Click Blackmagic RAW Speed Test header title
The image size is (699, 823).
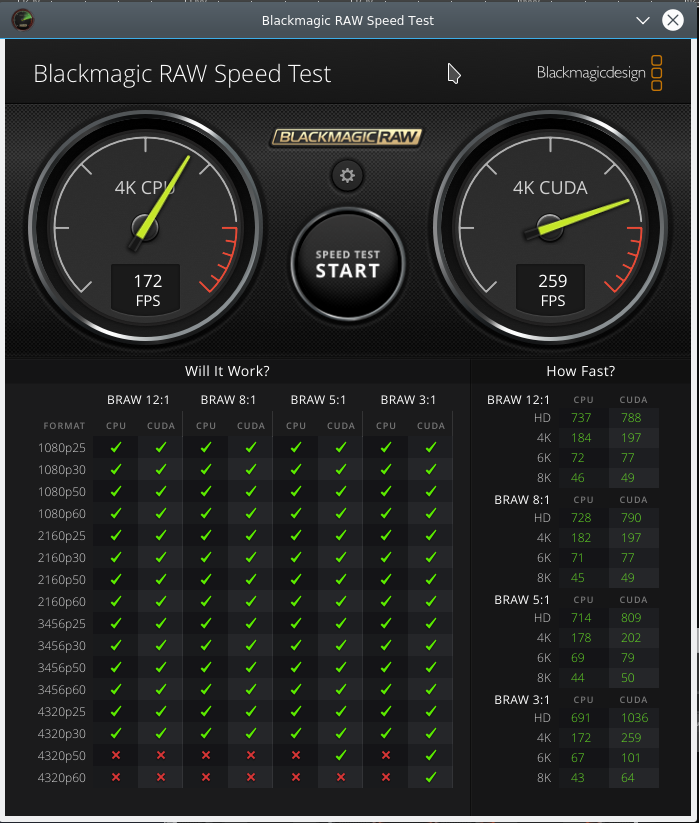point(182,74)
